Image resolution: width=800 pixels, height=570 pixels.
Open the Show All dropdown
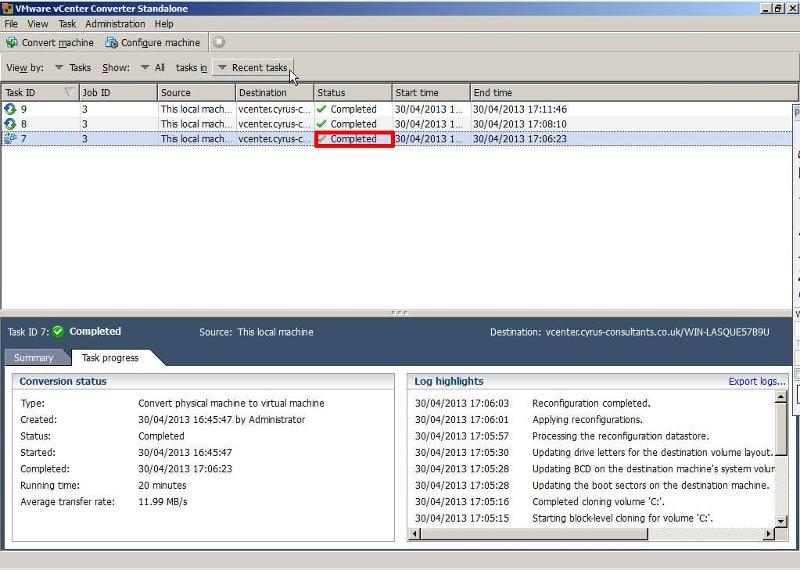(153, 67)
